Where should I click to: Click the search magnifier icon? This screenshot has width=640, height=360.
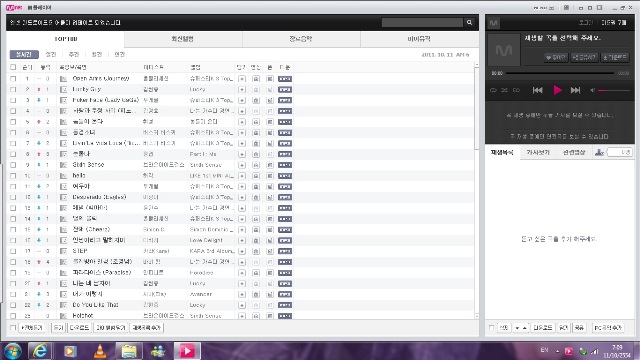point(469,22)
